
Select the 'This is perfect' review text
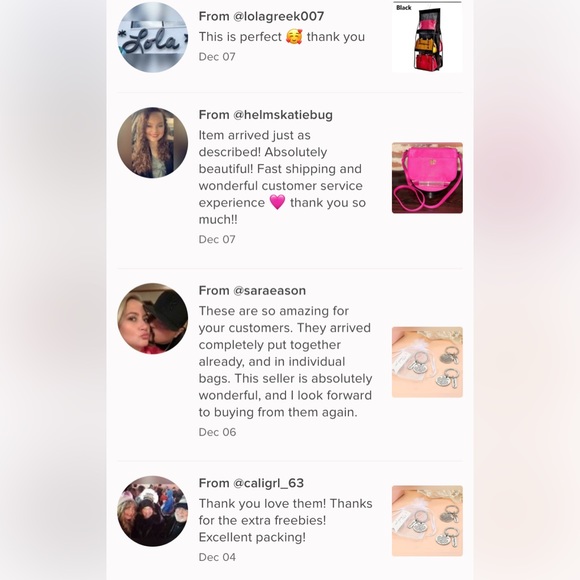(x=282, y=37)
